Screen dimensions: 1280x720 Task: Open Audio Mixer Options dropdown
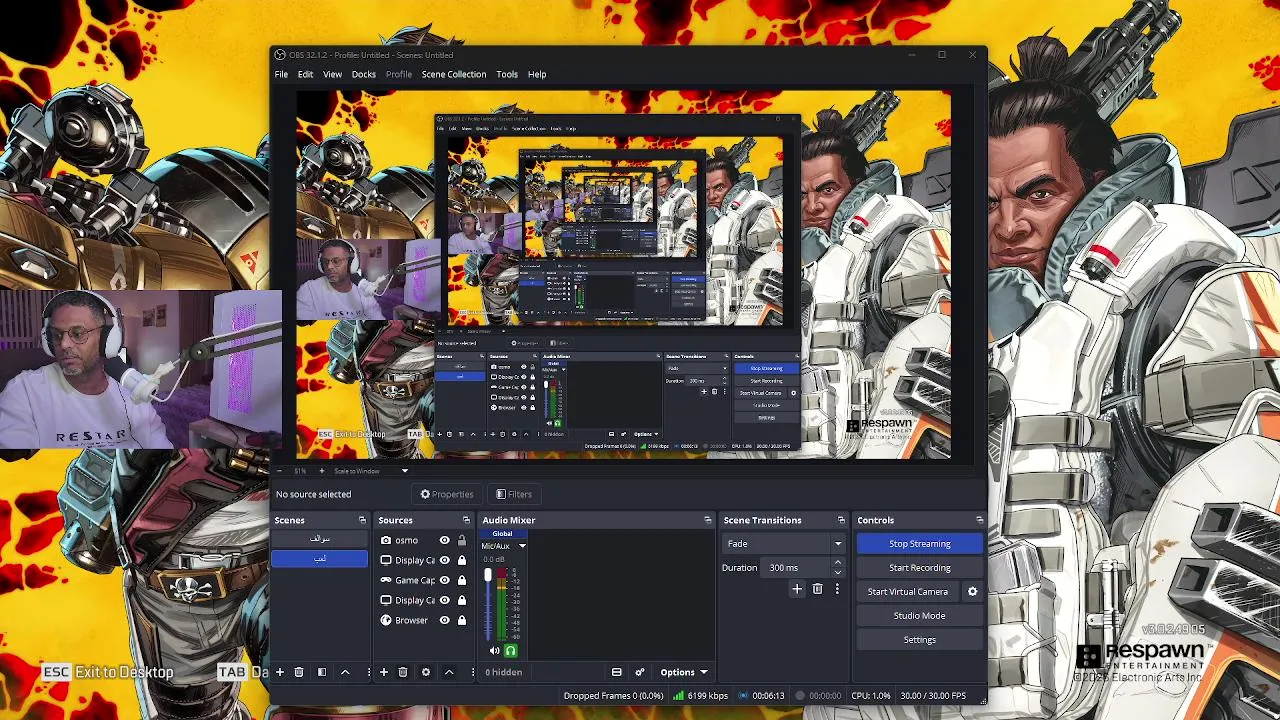[x=683, y=672]
